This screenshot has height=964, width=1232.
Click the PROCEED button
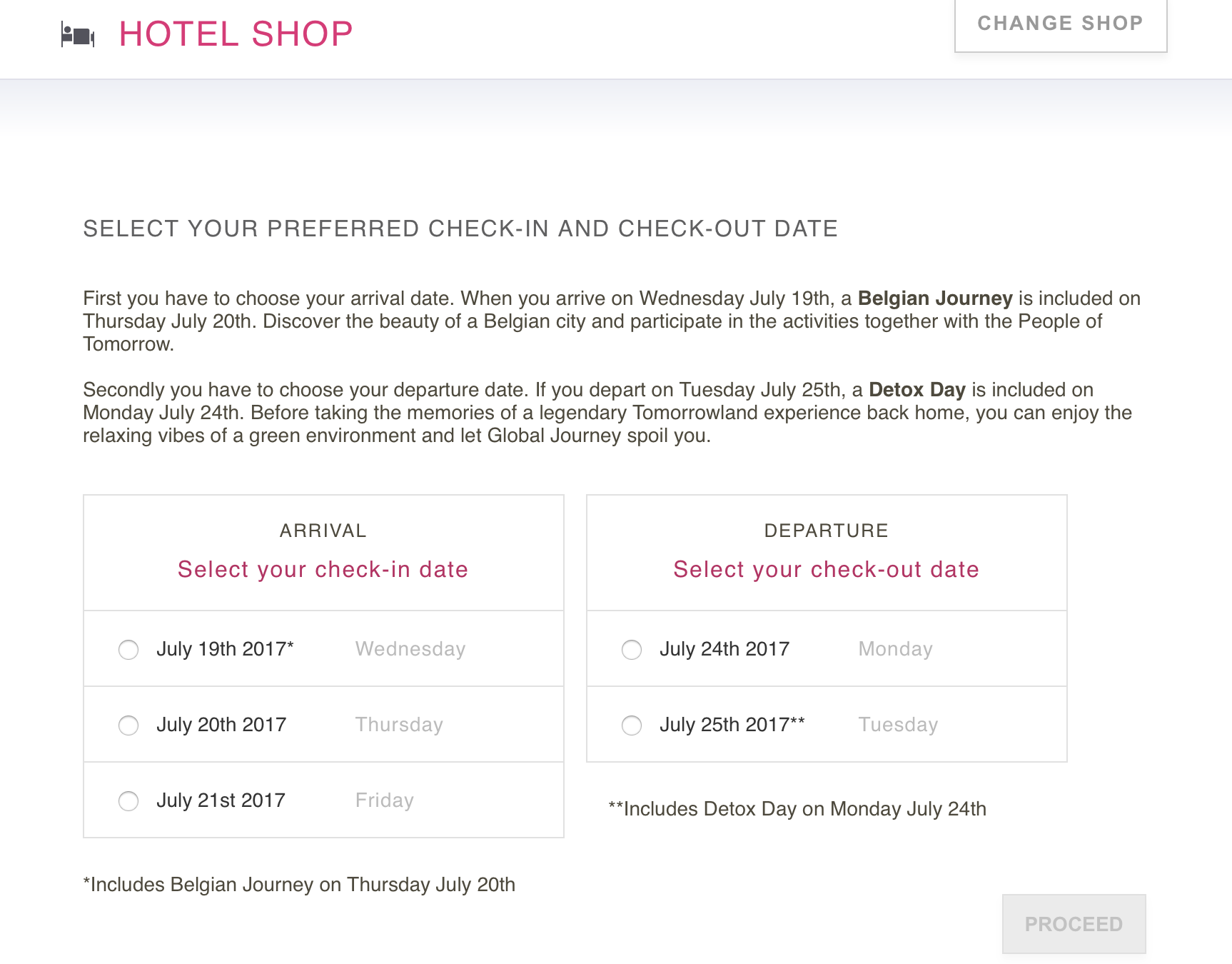(1074, 924)
